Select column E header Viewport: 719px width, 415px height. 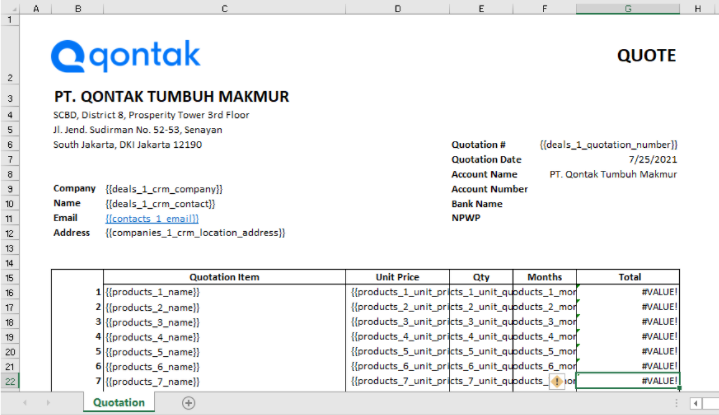click(481, 8)
